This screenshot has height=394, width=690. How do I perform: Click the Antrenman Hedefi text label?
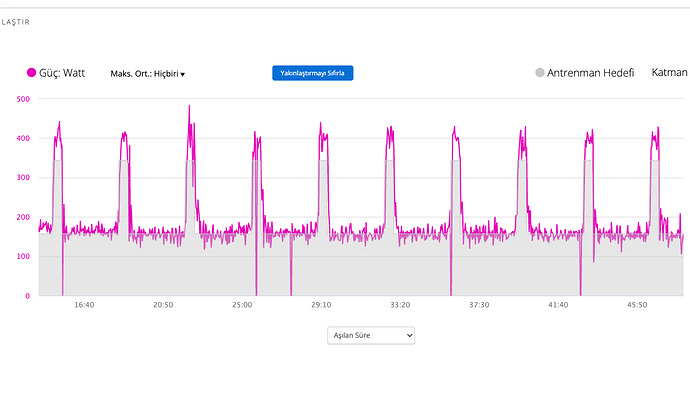pos(591,73)
